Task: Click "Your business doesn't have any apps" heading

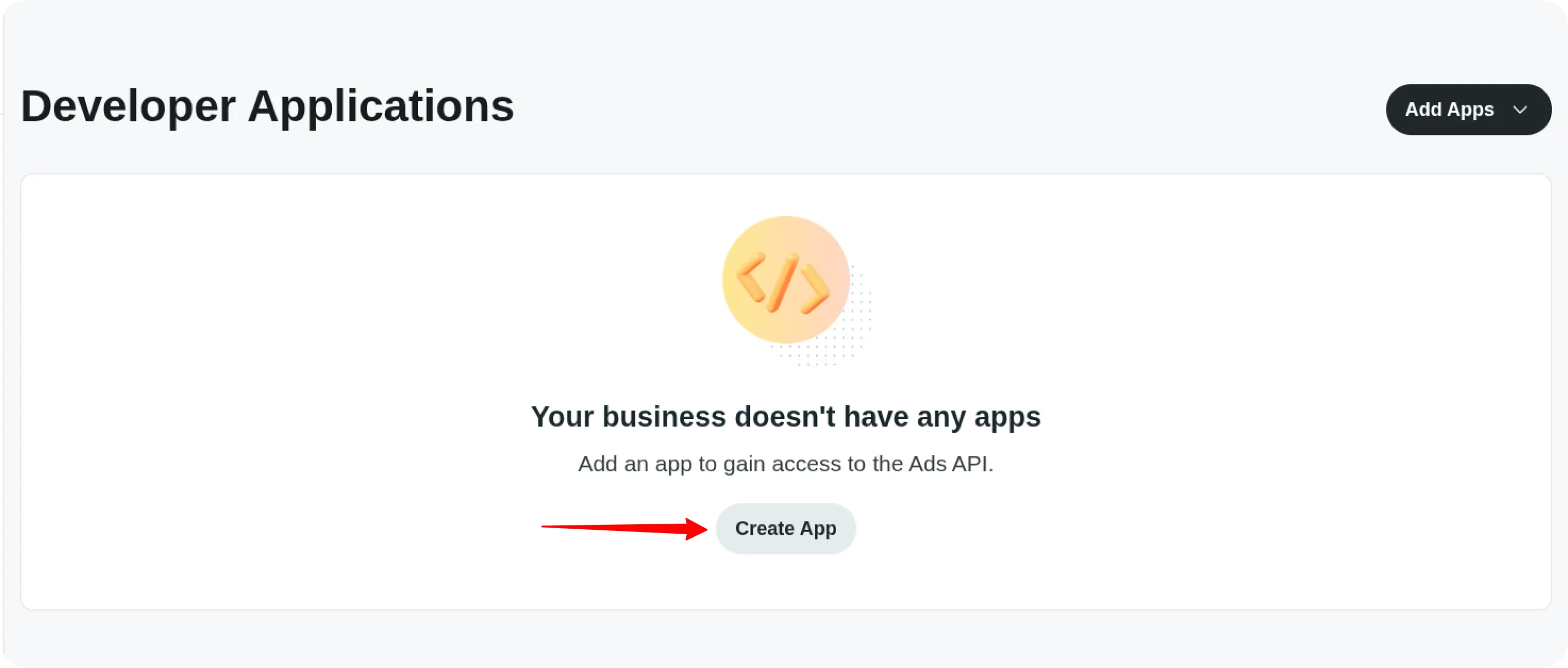Action: 785,417
